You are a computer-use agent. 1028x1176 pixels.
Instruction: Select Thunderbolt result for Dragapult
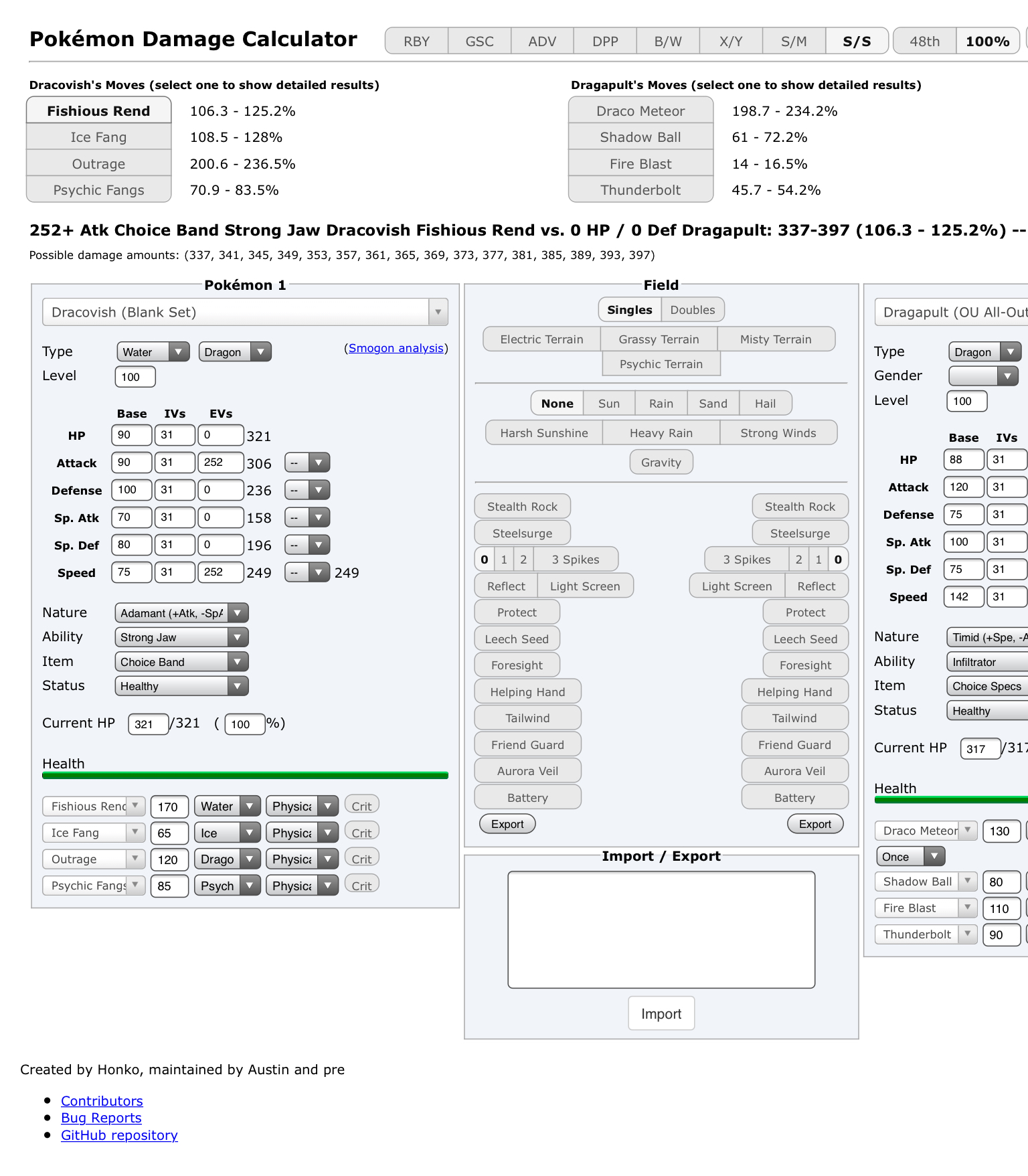point(640,190)
